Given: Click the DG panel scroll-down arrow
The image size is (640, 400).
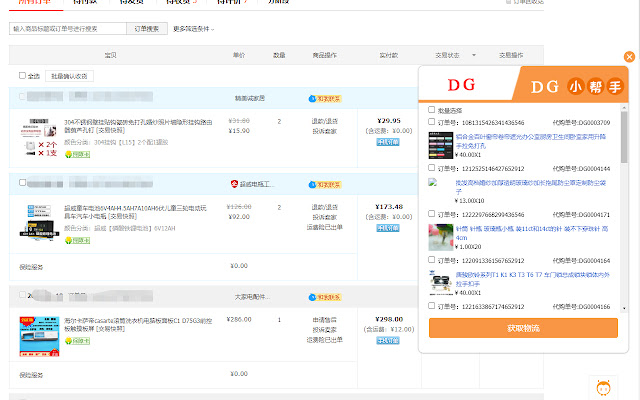Looking at the screenshot, I should coord(624,309).
